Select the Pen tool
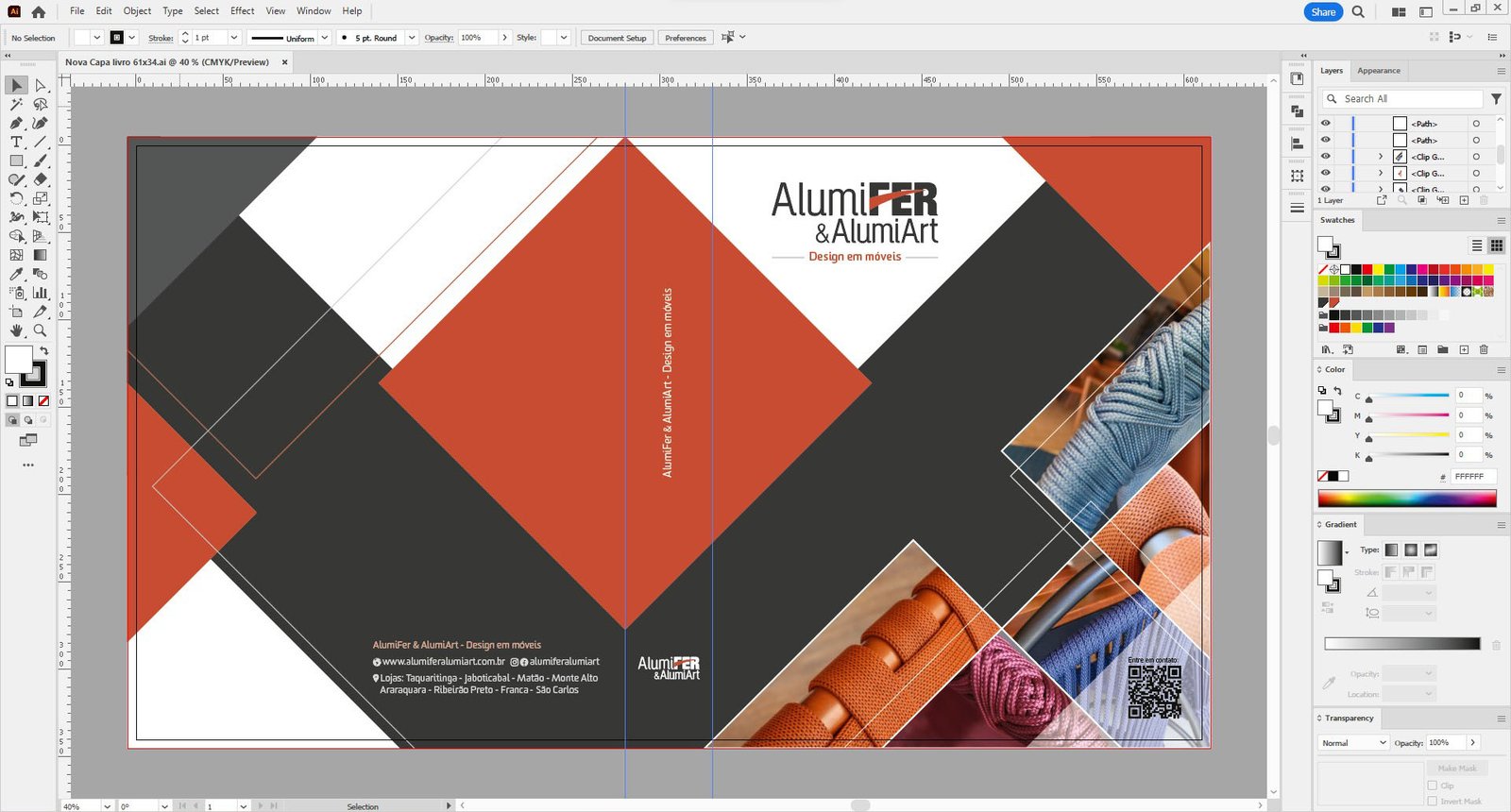The height and width of the screenshot is (812, 1511). pyautogui.click(x=16, y=124)
